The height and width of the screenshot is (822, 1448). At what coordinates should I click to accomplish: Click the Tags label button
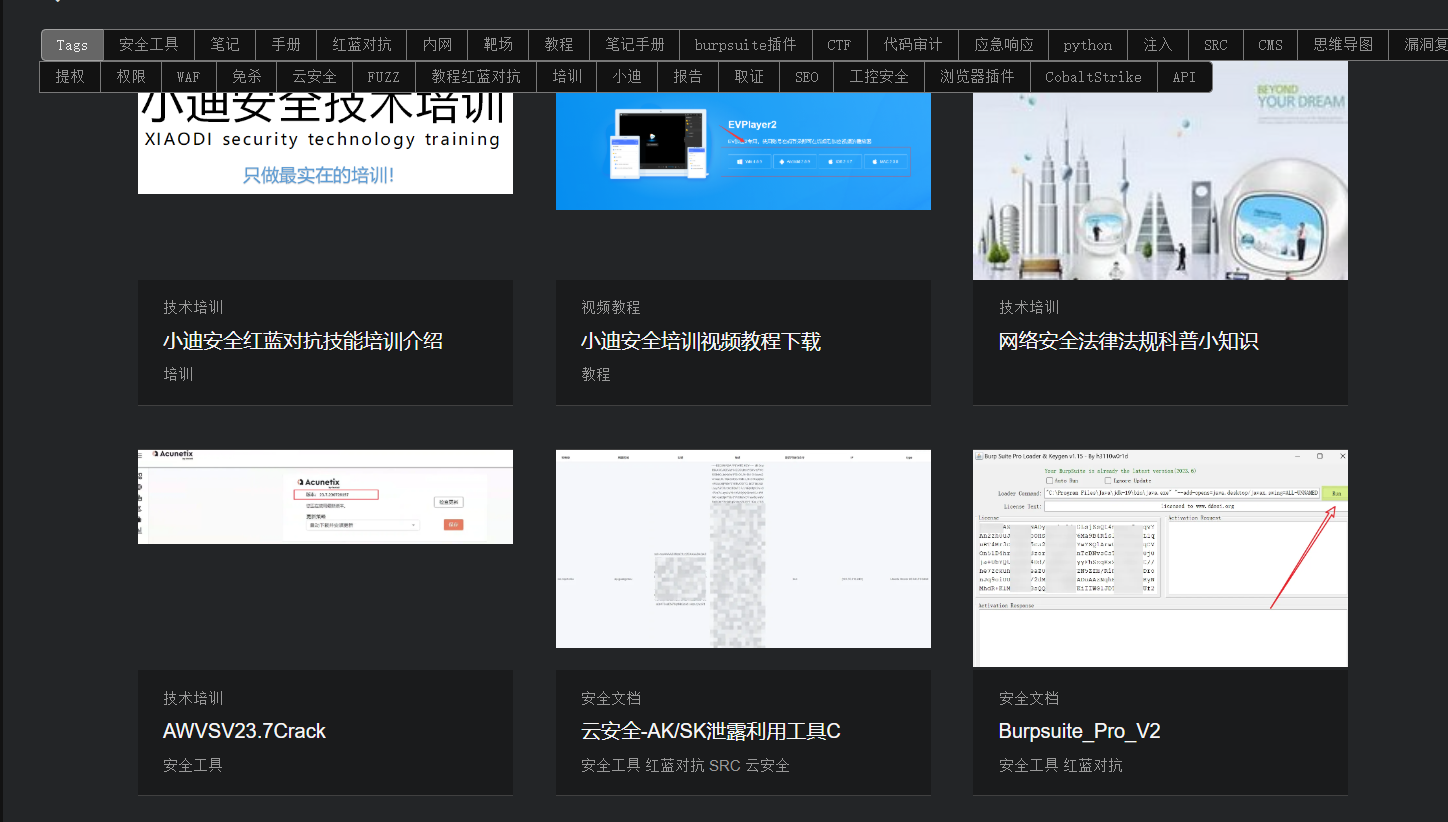(x=72, y=45)
